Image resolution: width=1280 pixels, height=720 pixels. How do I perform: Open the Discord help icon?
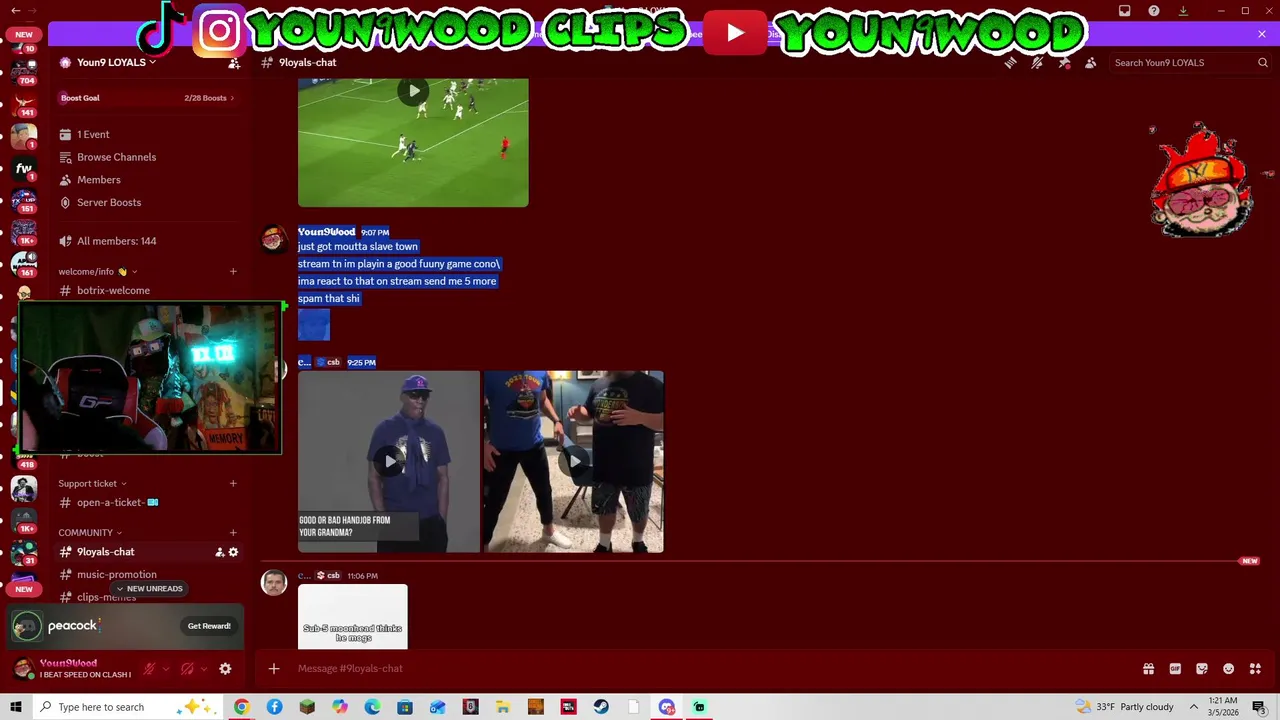[x=1154, y=11]
